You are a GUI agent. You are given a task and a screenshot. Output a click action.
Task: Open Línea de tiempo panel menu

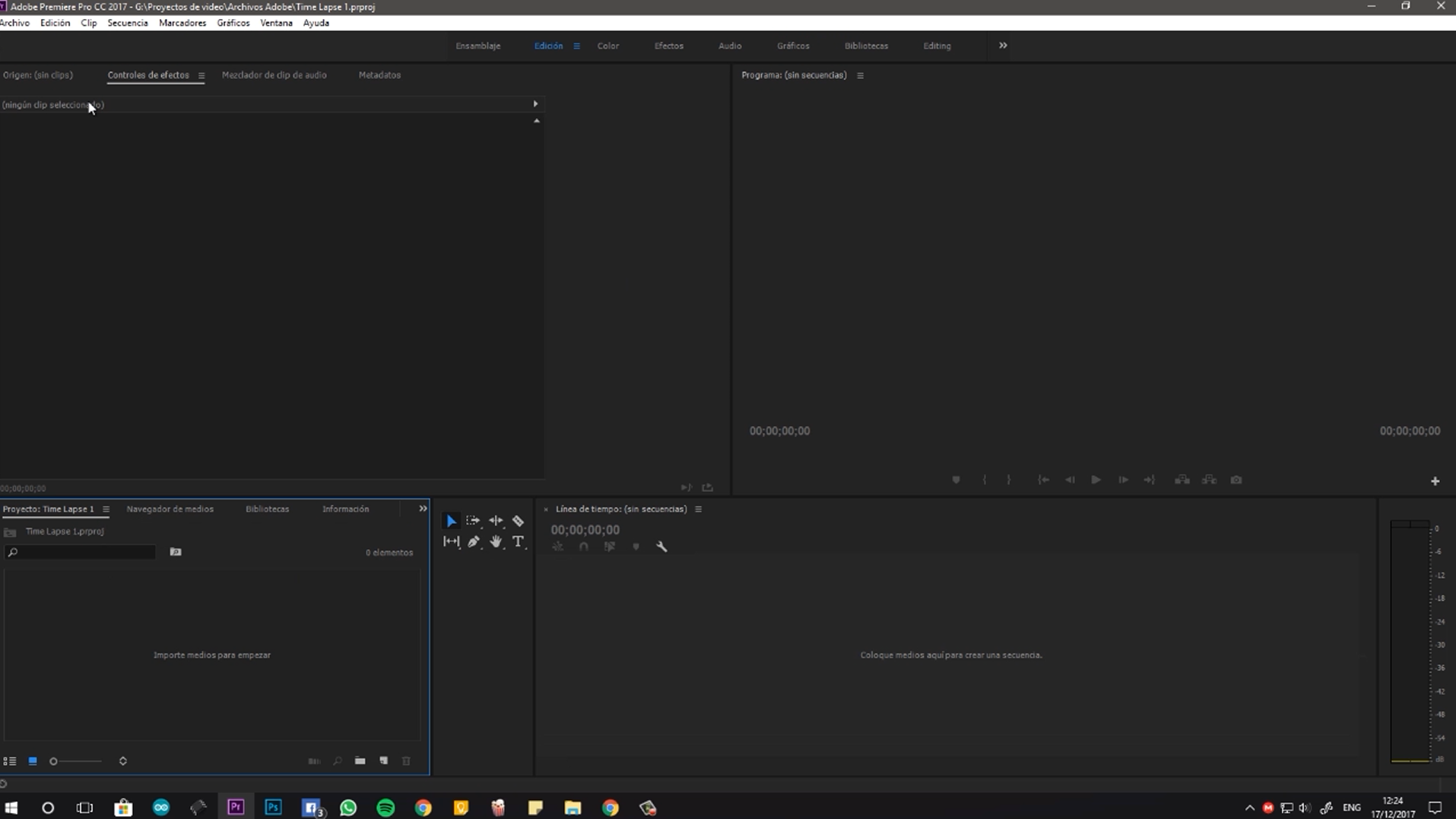point(698,509)
